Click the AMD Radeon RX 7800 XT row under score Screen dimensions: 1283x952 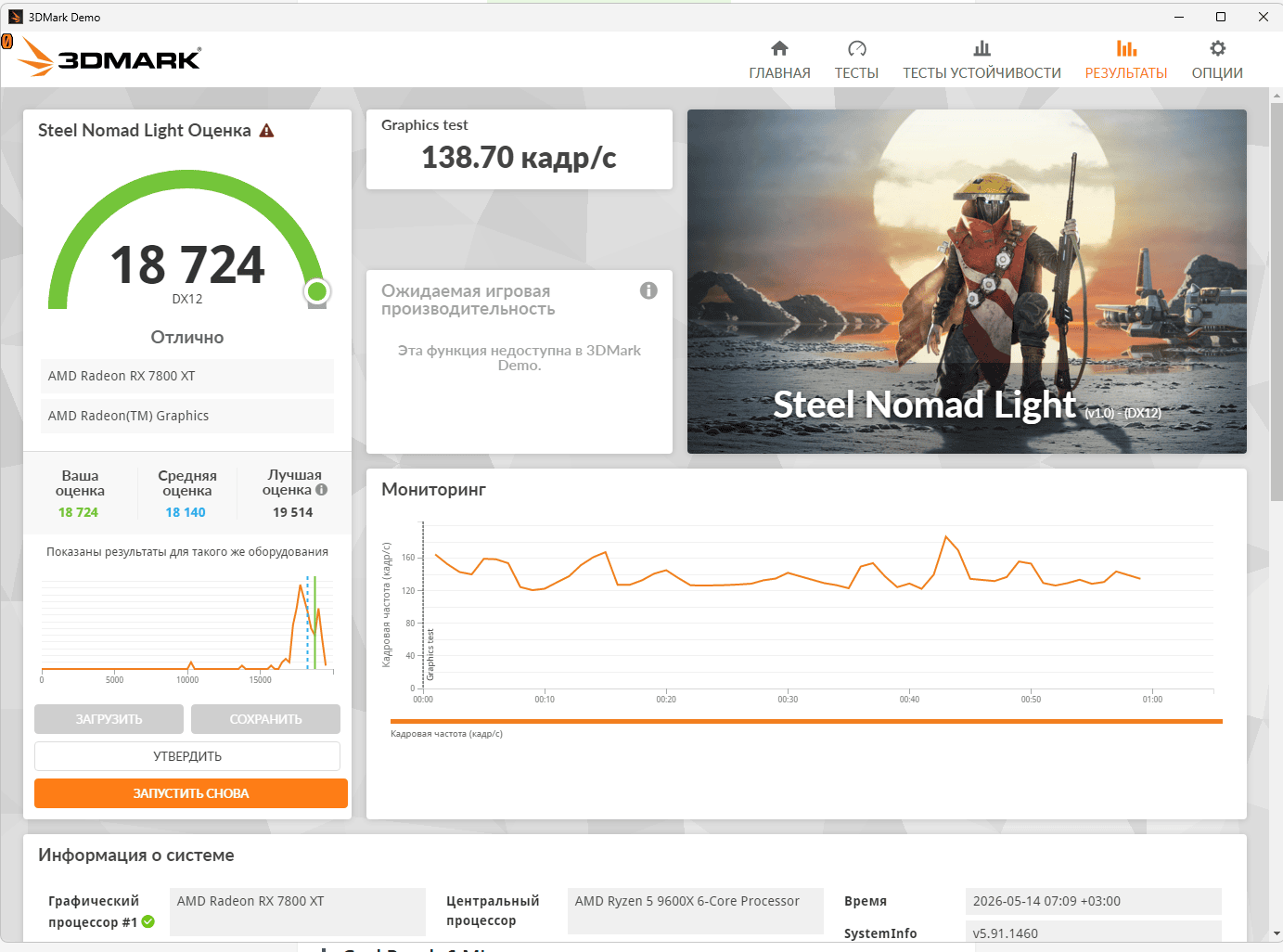[187, 376]
